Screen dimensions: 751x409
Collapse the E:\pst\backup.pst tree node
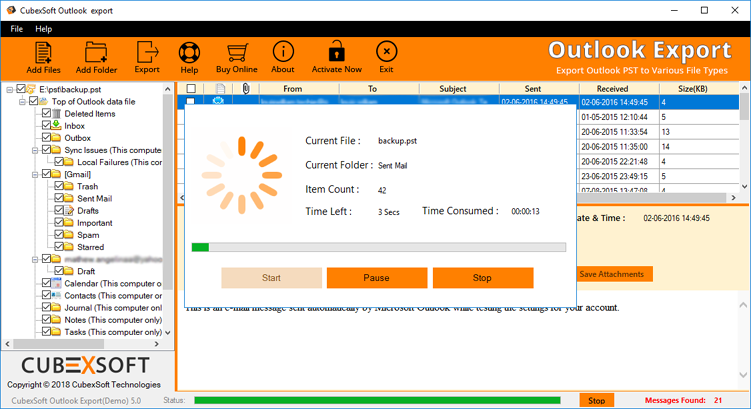tap(9, 89)
